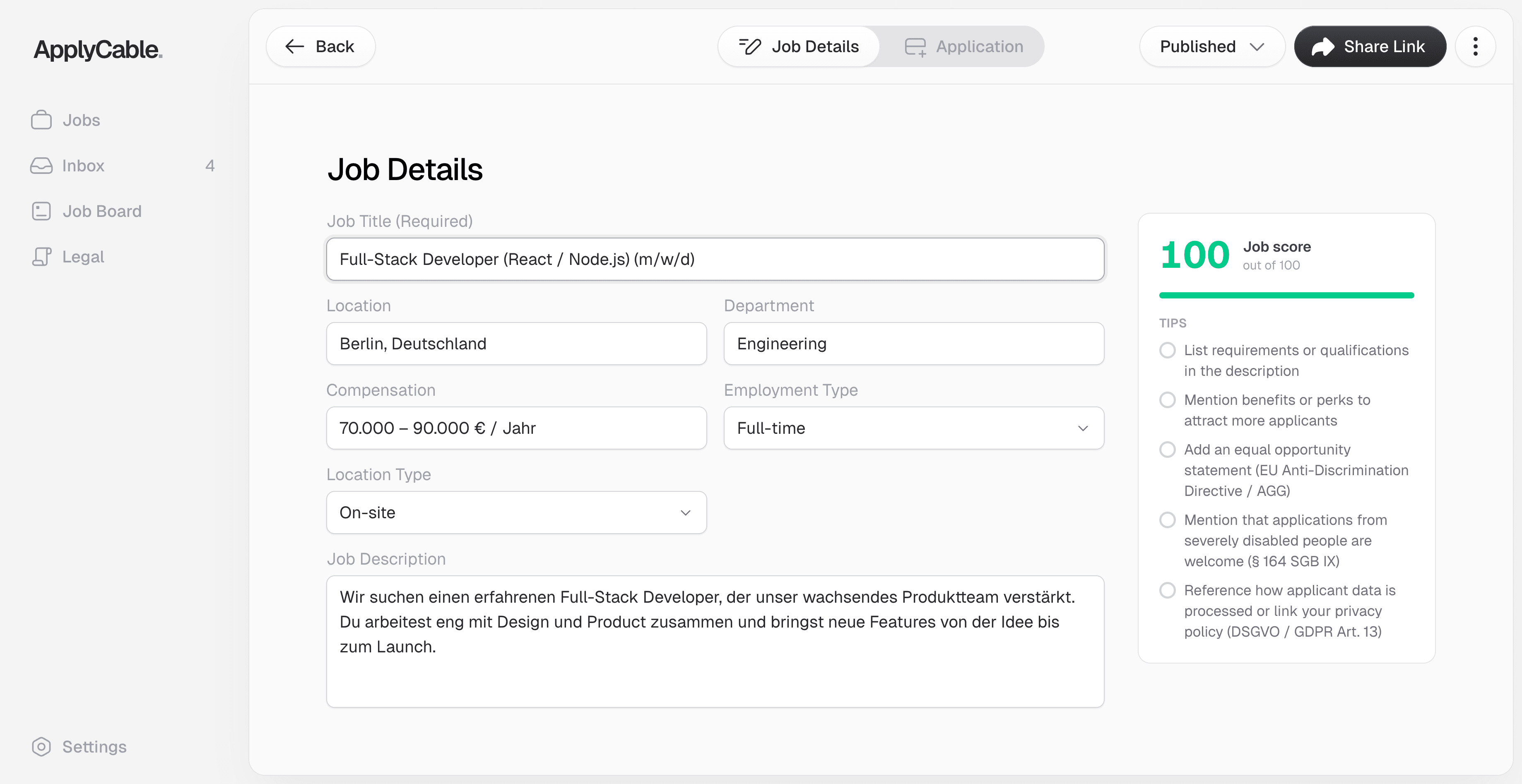Click the Application card-plus icon
Viewport: 1522px width, 784px height.
tap(915, 47)
